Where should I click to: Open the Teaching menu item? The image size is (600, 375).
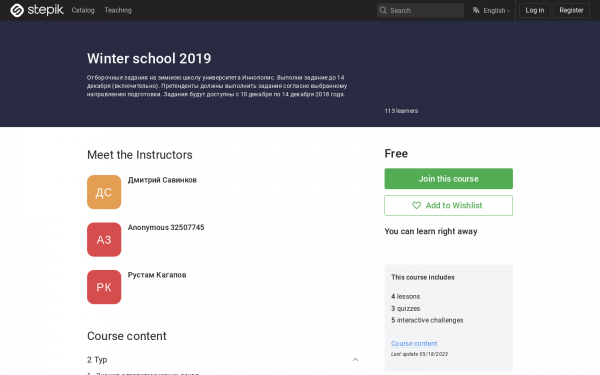pos(118,10)
